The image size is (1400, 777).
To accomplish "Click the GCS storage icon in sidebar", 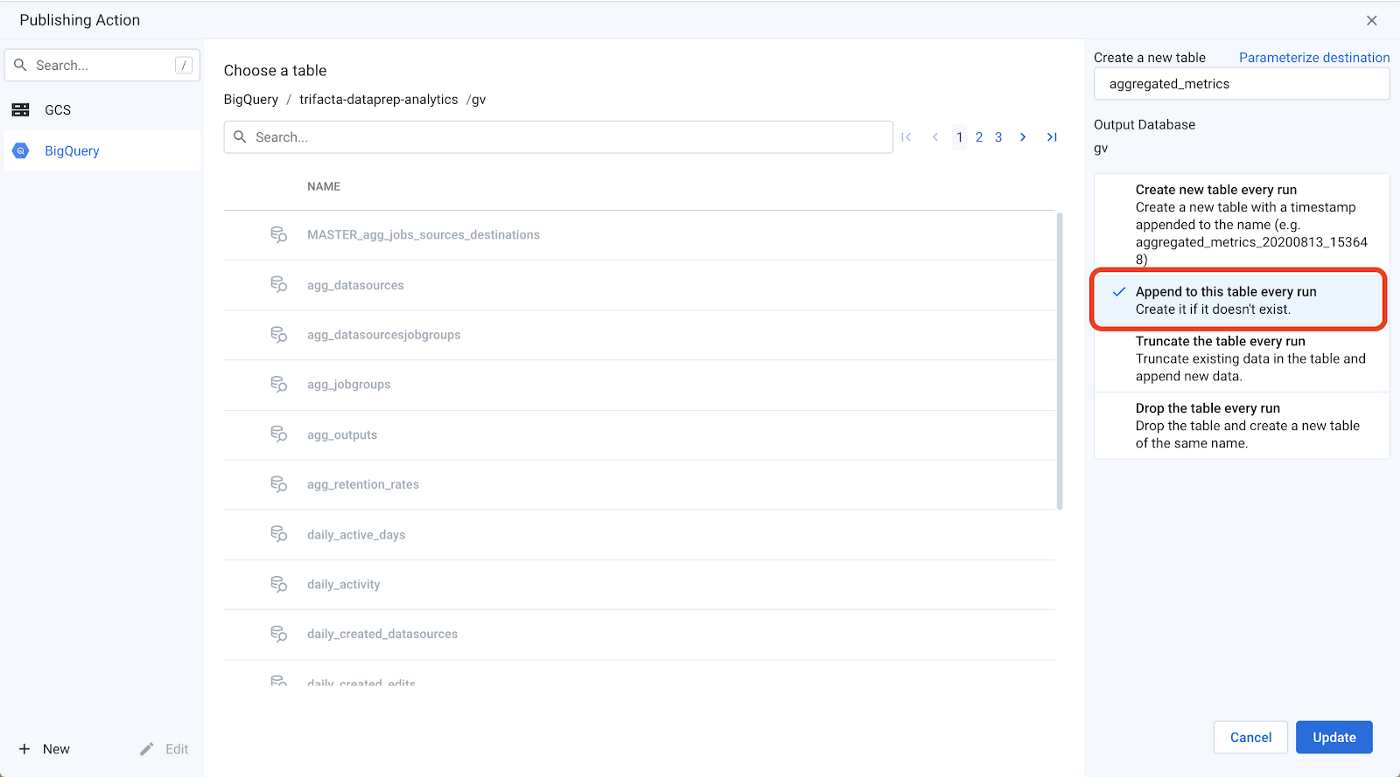I will [20, 110].
